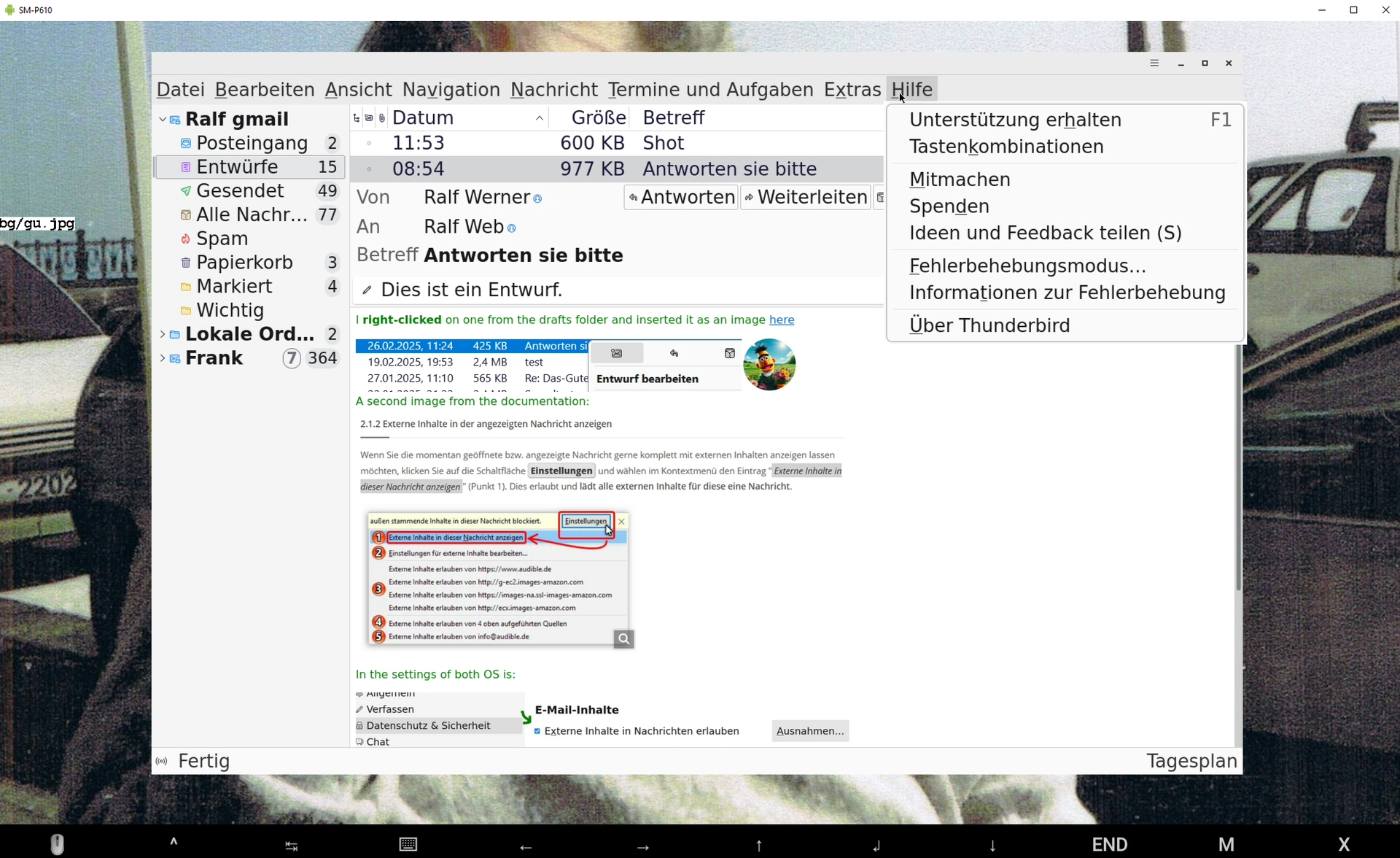Click the message pane vertical scrollbar

(1238, 467)
